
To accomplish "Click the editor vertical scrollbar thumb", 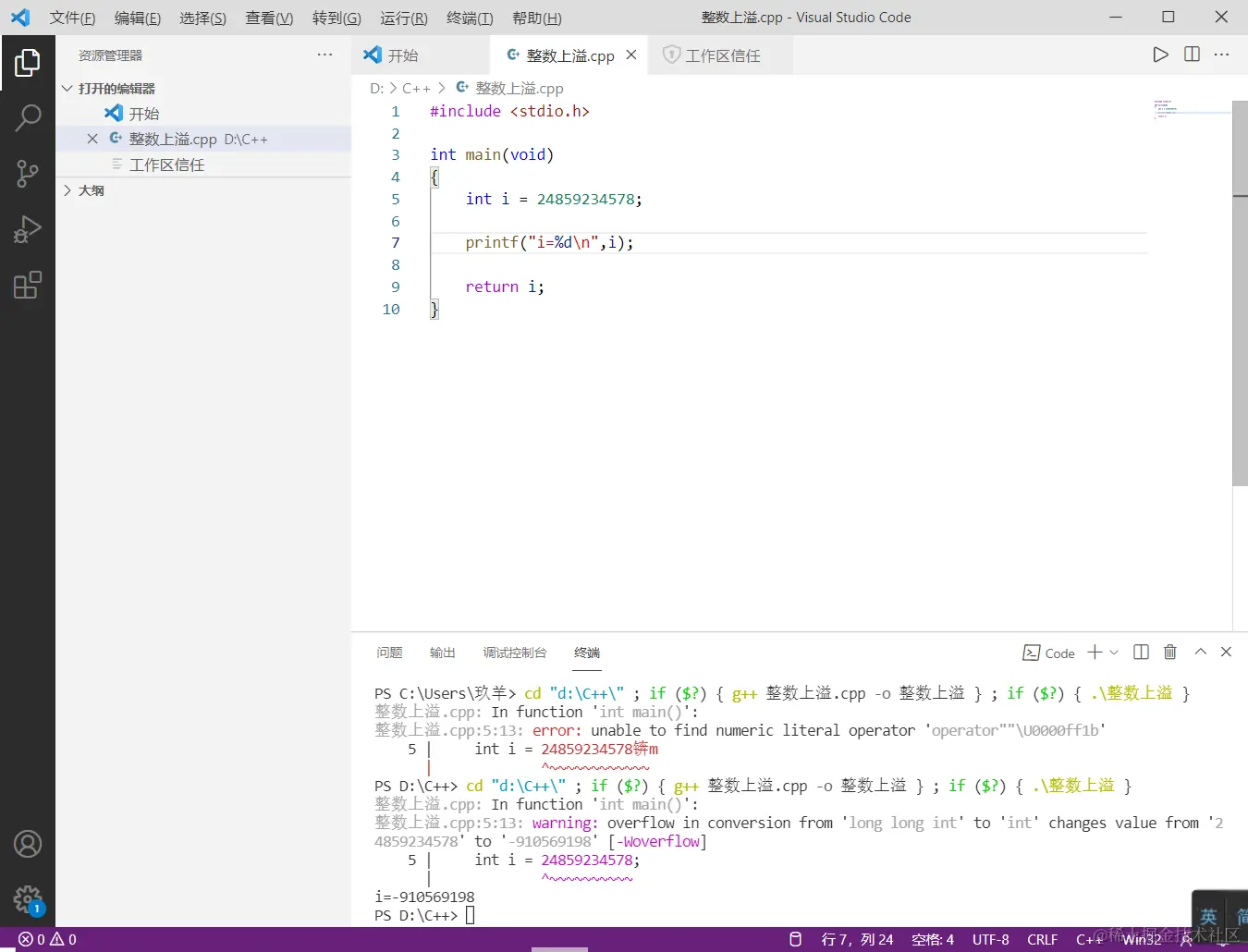I will click(1240, 293).
